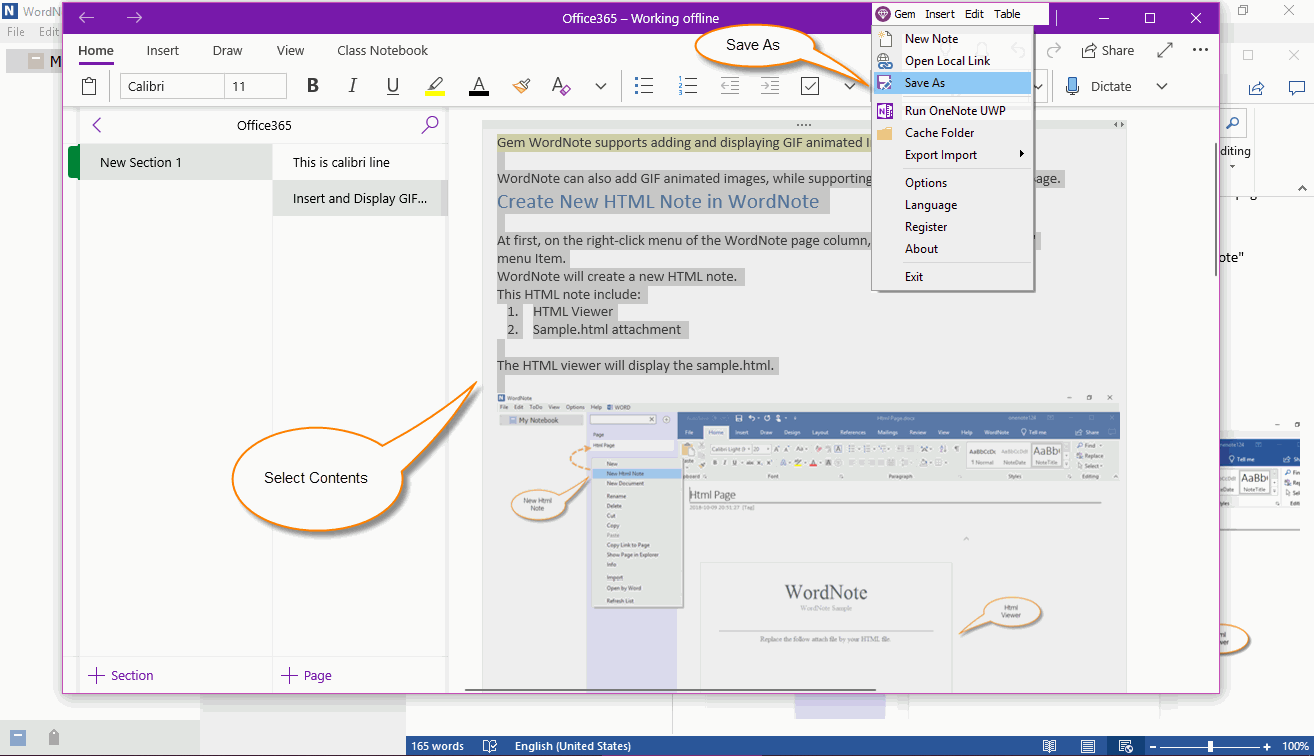Enter full screen mode with diagonal arrows
1314x756 pixels.
pos(1165,50)
